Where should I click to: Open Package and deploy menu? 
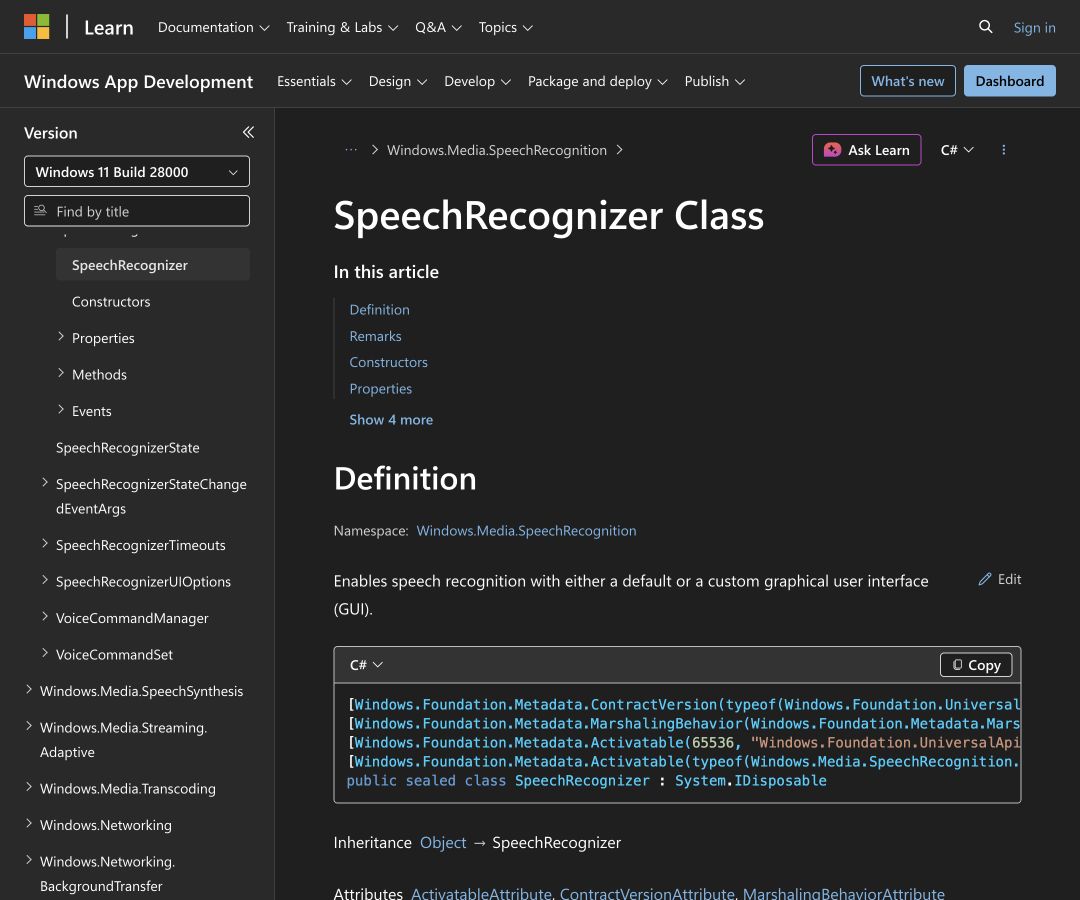597,81
